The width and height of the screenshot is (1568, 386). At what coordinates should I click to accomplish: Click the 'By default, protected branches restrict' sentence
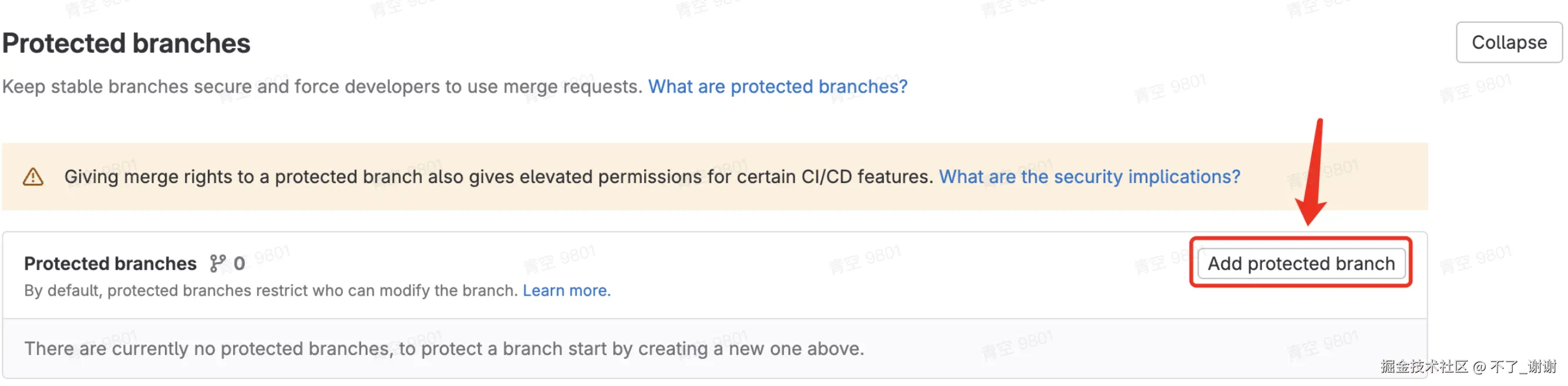point(271,290)
